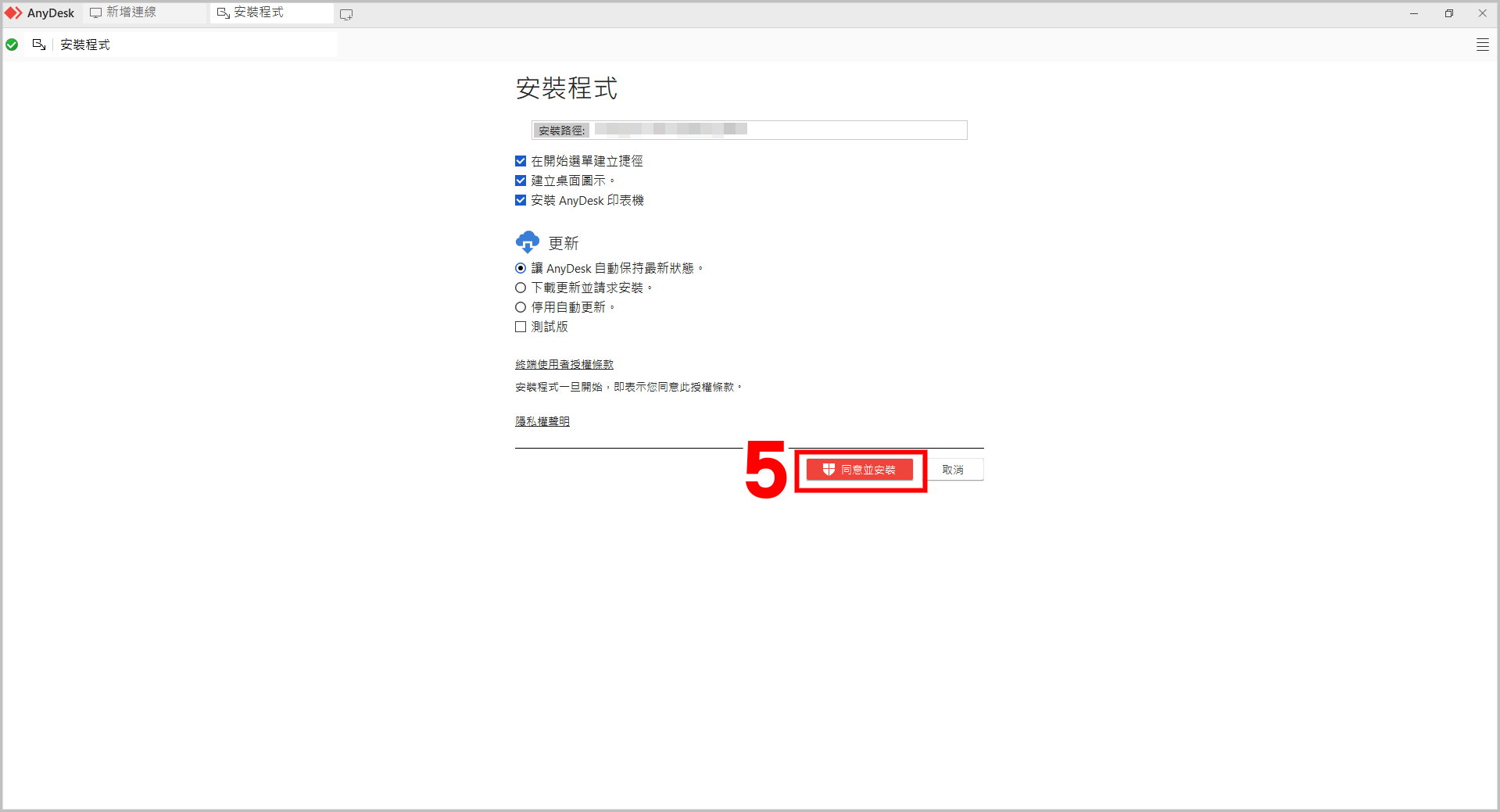The height and width of the screenshot is (812, 1500).
Task: Click the installer icon in the address bar
Action: tap(38, 45)
